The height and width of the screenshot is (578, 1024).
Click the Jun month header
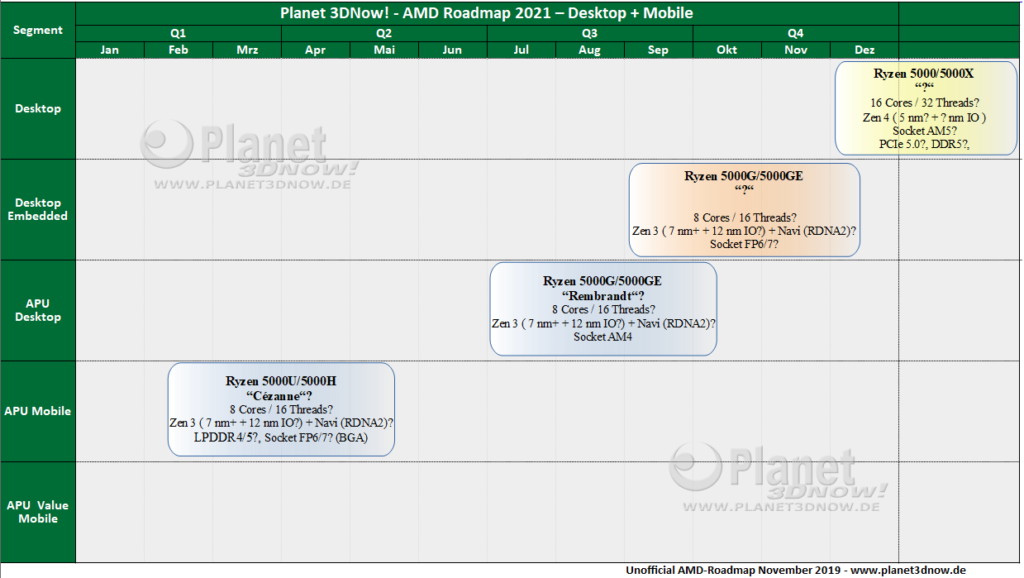coord(452,50)
